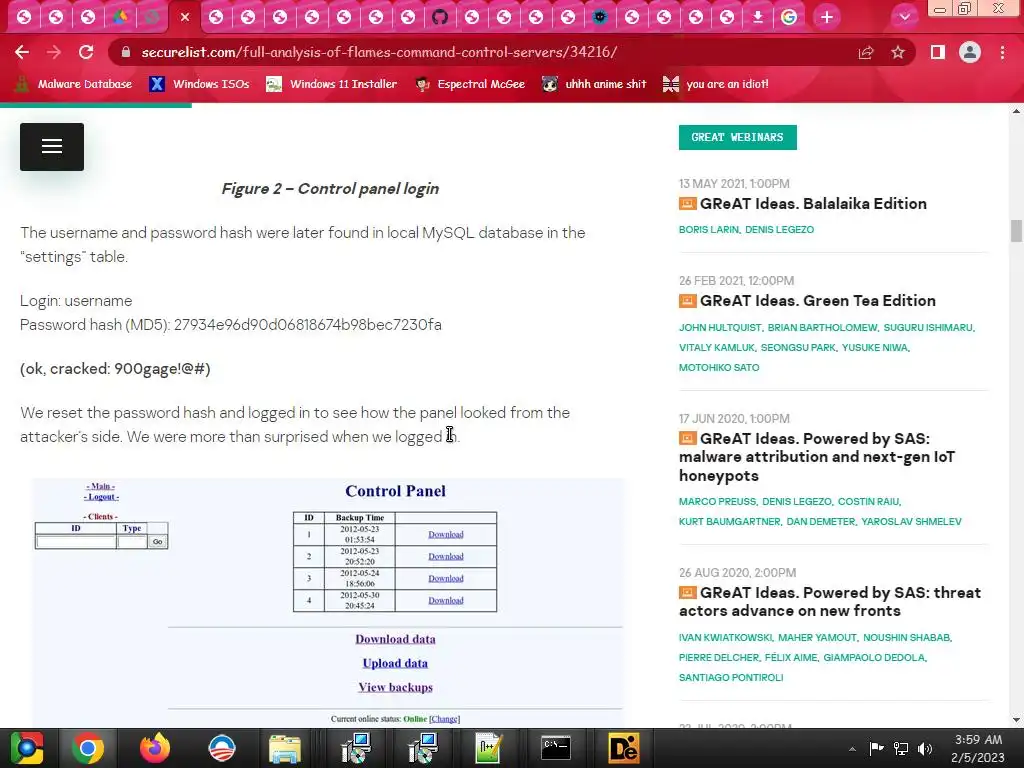This screenshot has height=768, width=1024.
Task: Open the volume speaker tray icon
Action: (x=925, y=748)
